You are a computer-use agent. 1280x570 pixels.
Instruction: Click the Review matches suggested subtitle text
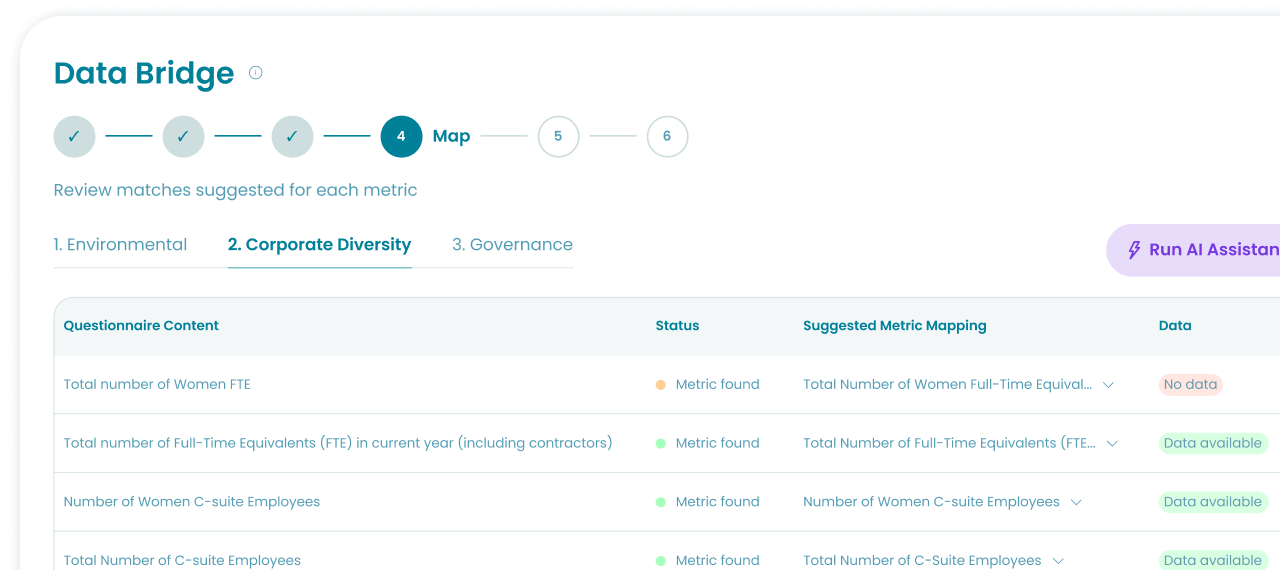coord(235,190)
